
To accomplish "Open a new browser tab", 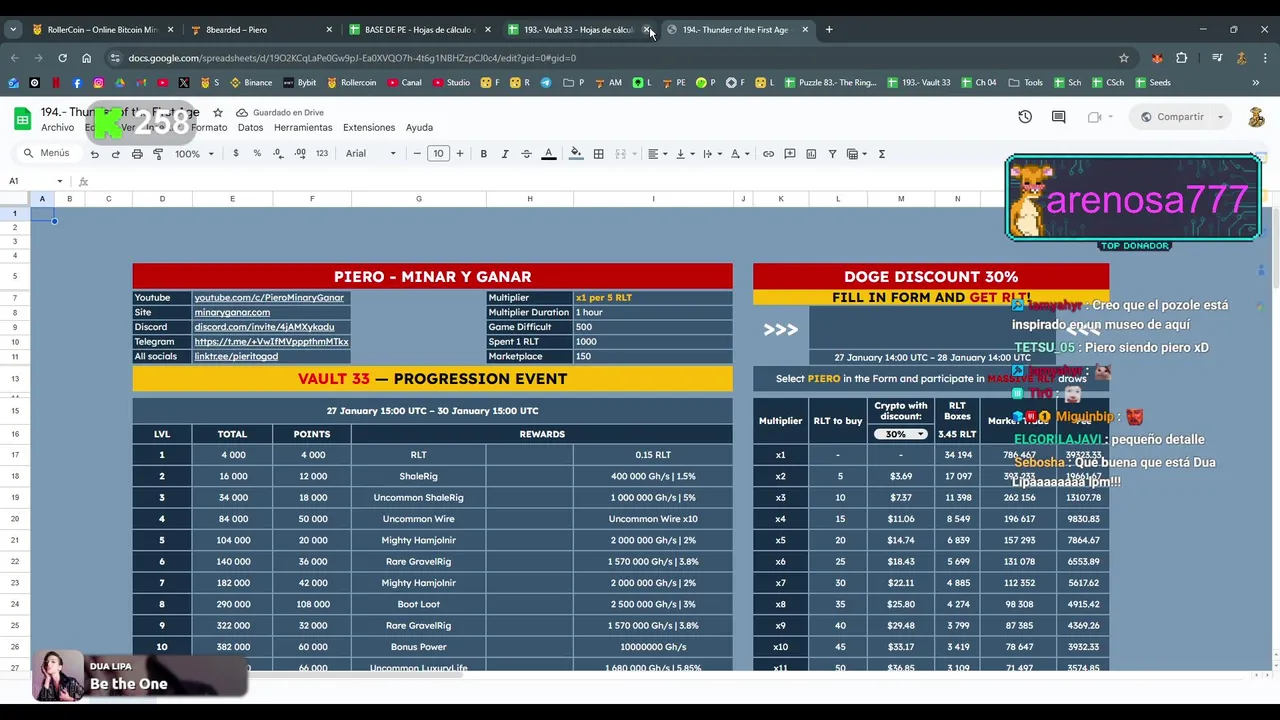I will tap(829, 30).
